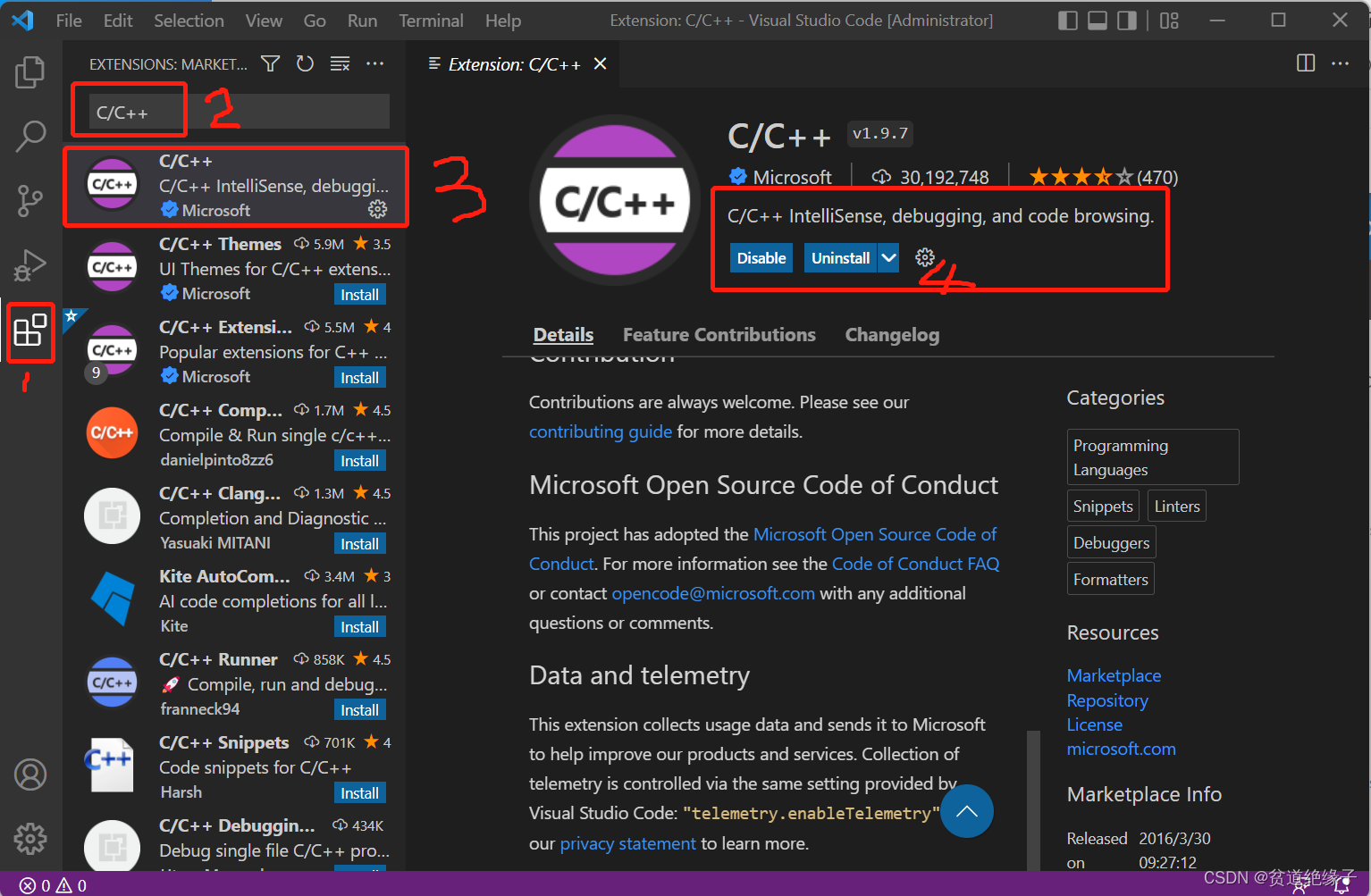Open the Search view in activity bar
The image size is (1371, 896).
coord(30,137)
